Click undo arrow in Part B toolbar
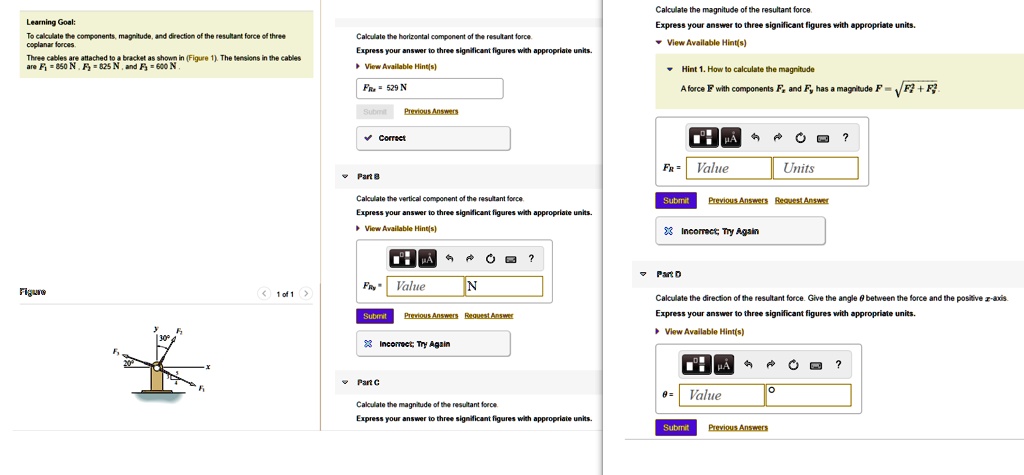The image size is (1024, 475). tap(450, 259)
